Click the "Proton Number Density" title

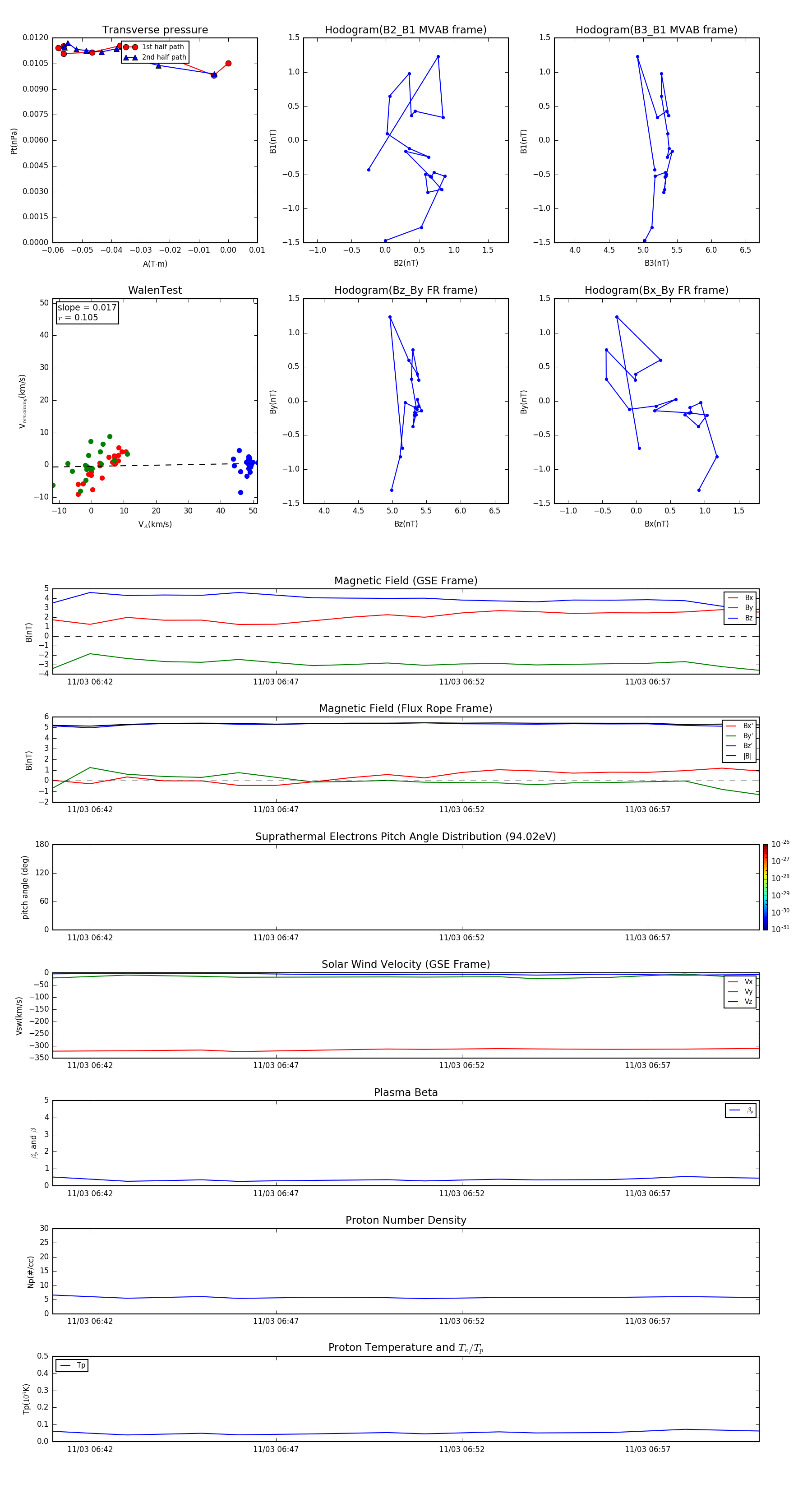[406, 1220]
